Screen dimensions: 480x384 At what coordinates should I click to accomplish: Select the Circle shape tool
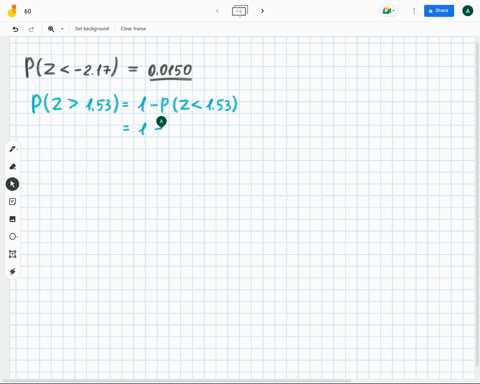coord(13,237)
